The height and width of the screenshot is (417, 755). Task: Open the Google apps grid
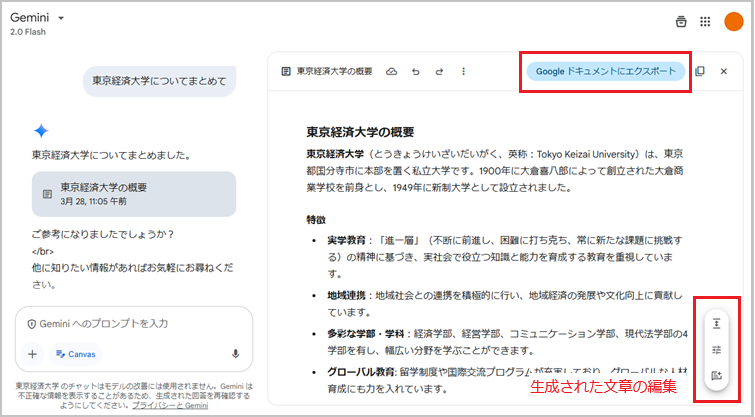(x=705, y=22)
